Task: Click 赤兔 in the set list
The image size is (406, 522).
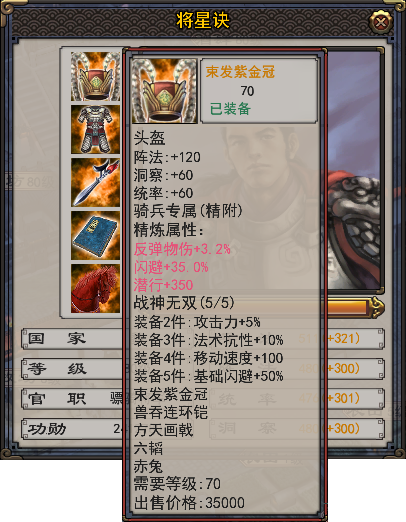Action: coord(148,466)
